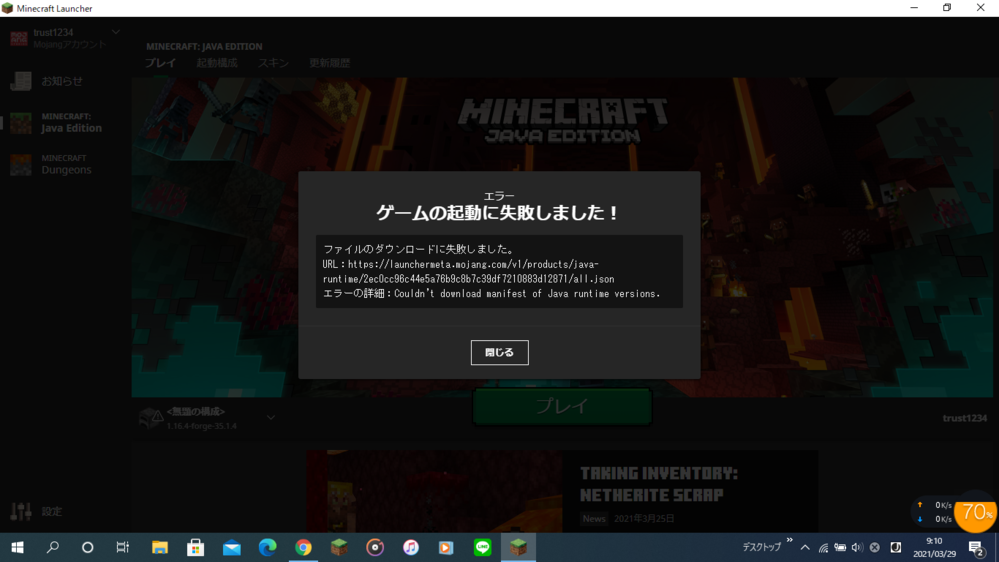Switch to the Play tab (プレイ)
This screenshot has height=562, width=999.
coord(160,62)
